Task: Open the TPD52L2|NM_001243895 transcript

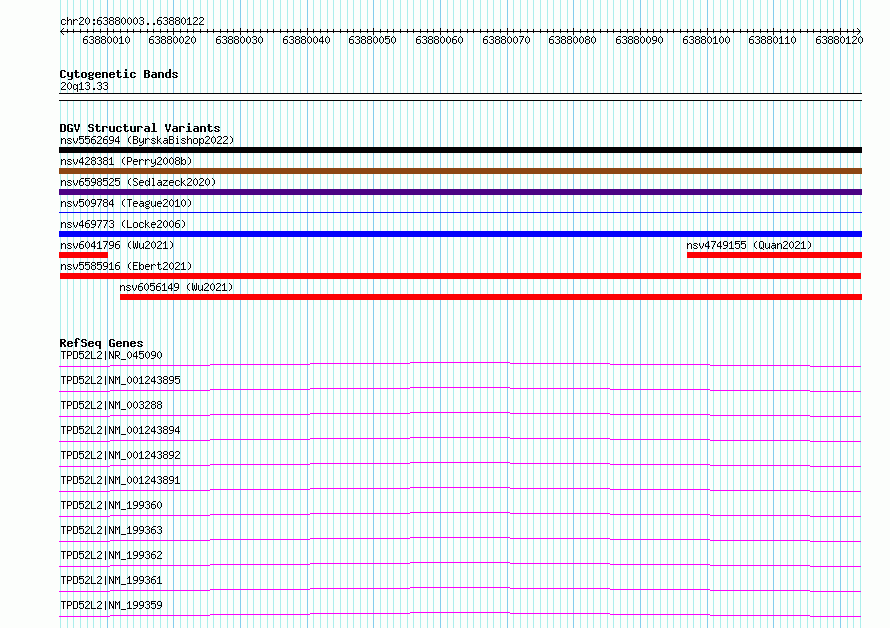Action: pos(120,380)
